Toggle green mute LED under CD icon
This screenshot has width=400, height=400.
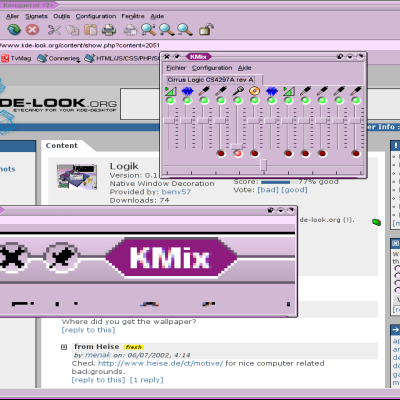click(255, 100)
